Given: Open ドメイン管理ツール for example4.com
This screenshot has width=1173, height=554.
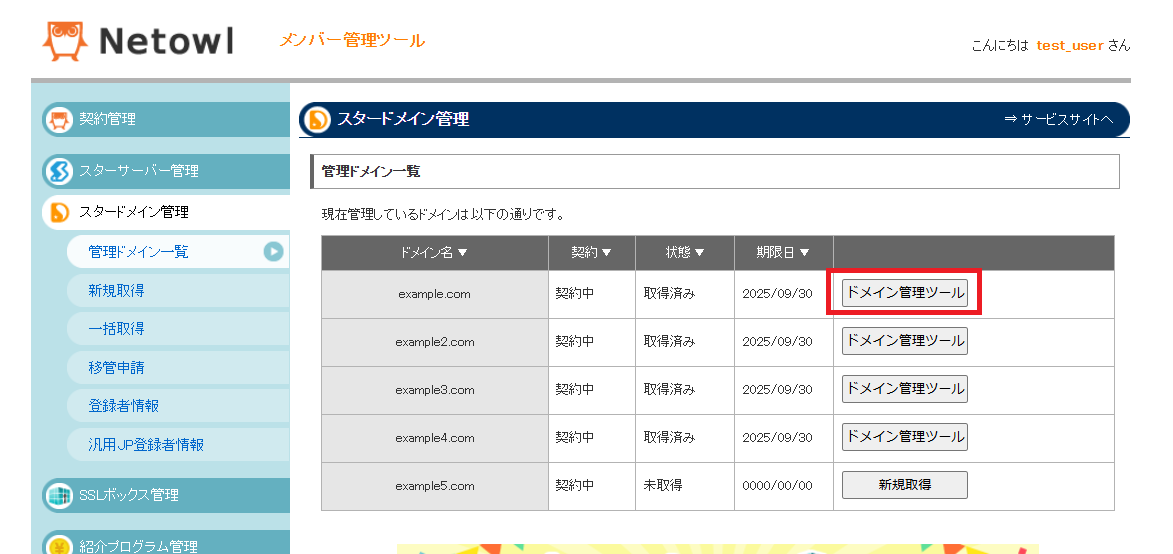Looking at the screenshot, I should [904, 437].
